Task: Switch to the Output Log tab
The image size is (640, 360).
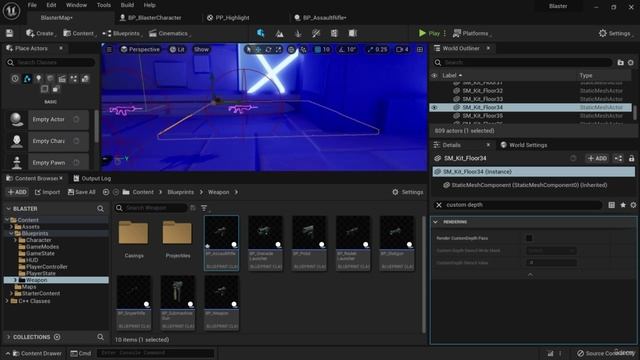Action: (x=92, y=178)
